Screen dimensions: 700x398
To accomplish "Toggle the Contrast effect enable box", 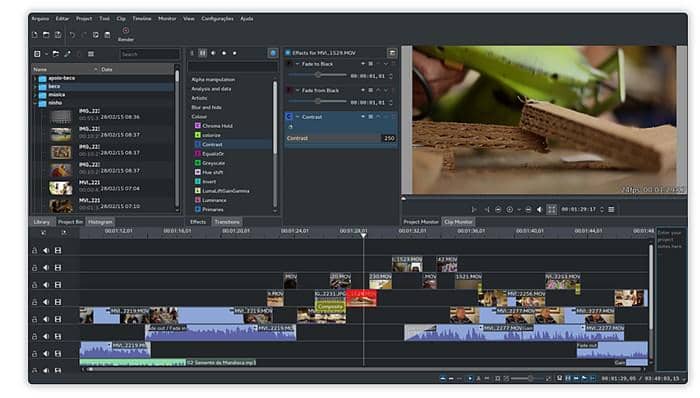I will tap(289, 116).
